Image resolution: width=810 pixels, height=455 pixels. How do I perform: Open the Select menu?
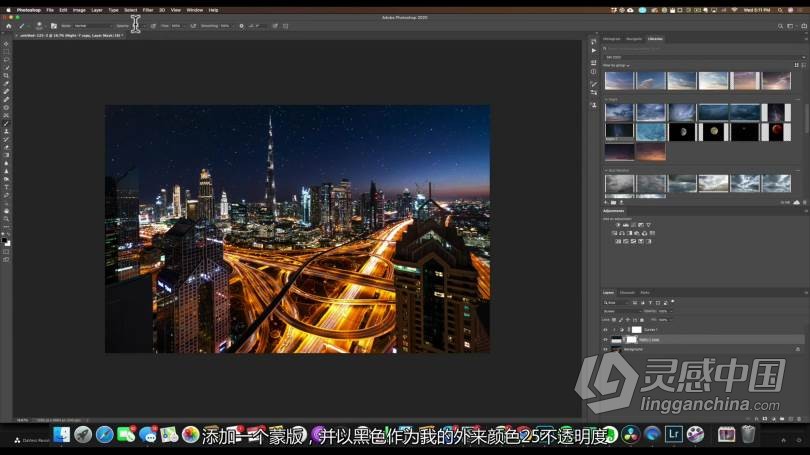click(x=131, y=10)
